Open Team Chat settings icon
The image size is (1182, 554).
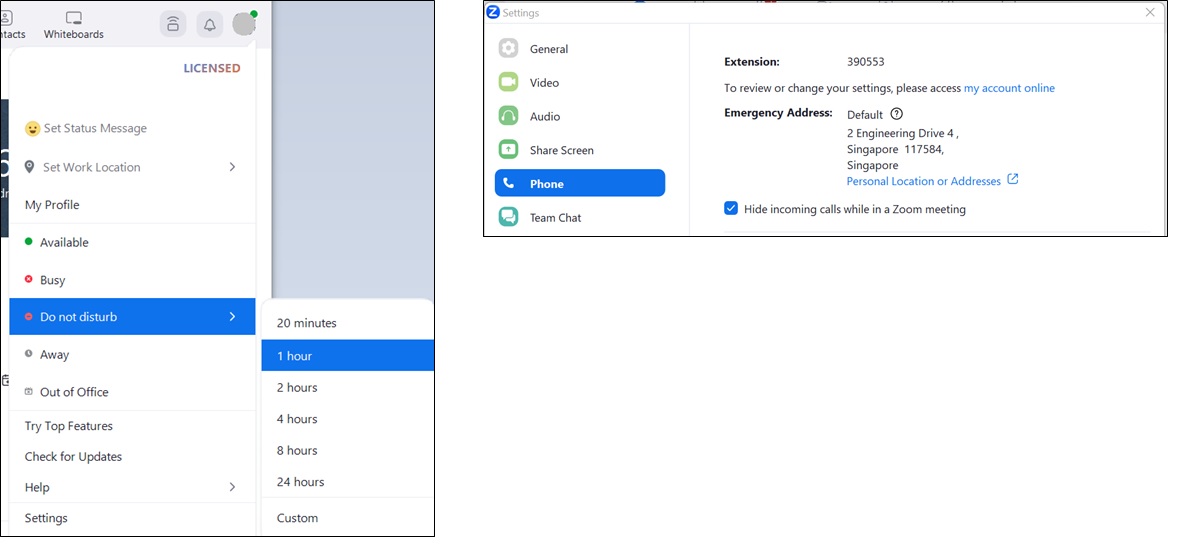click(509, 217)
